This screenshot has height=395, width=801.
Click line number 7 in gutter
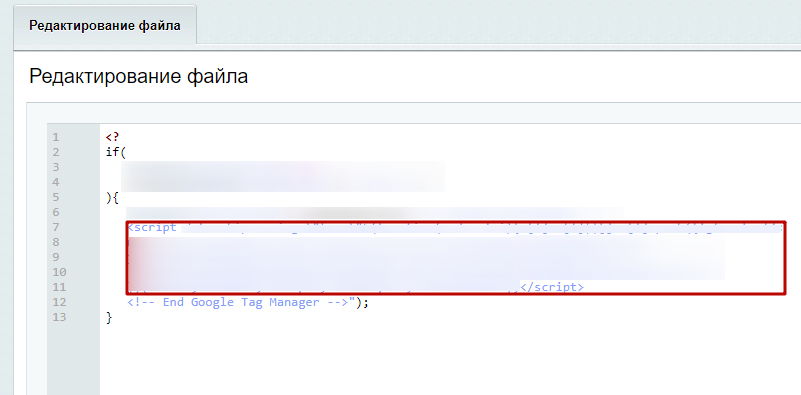click(56, 227)
